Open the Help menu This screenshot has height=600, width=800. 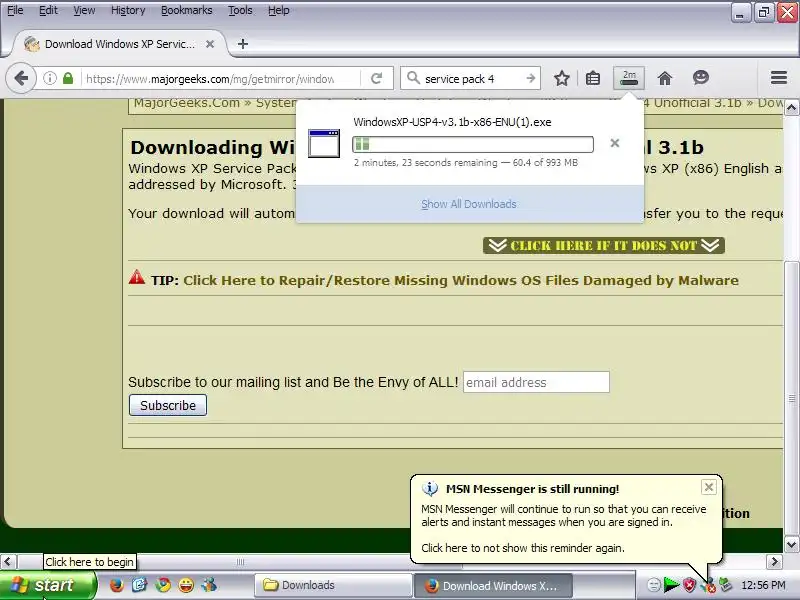(279, 10)
